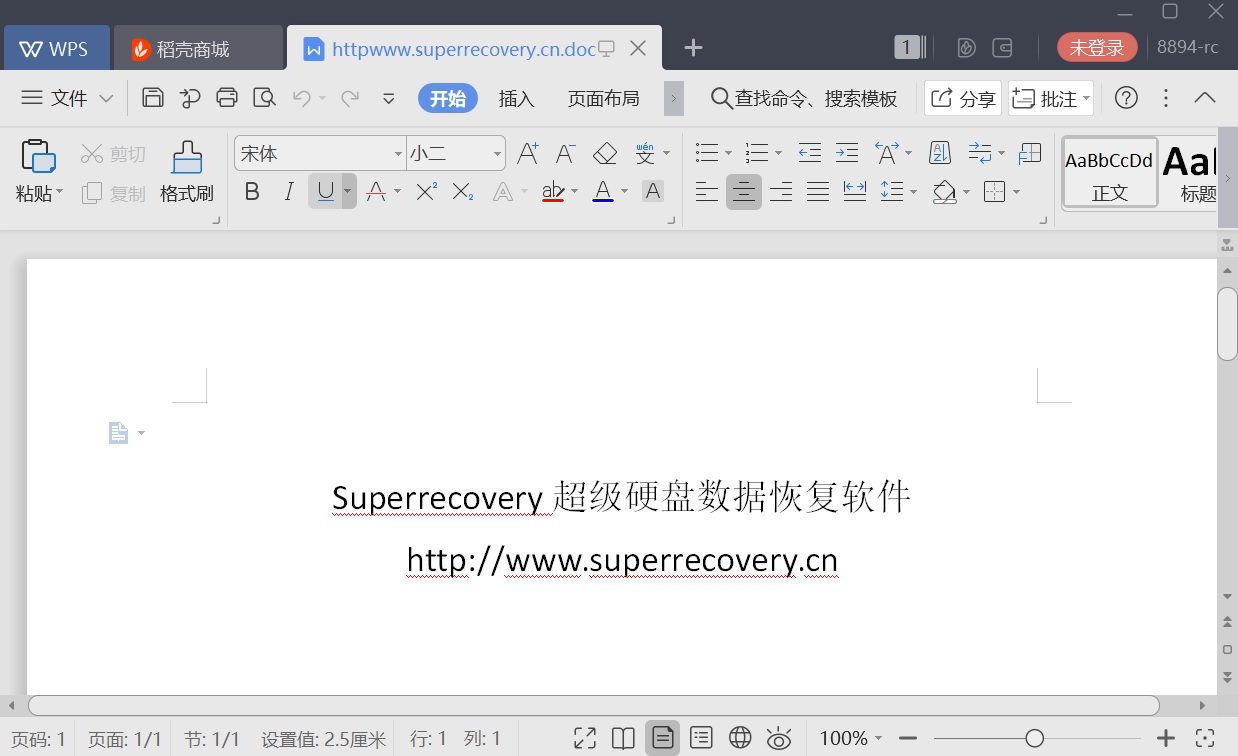
Task: Click the 批注 comment button
Action: pyautogui.click(x=1051, y=98)
